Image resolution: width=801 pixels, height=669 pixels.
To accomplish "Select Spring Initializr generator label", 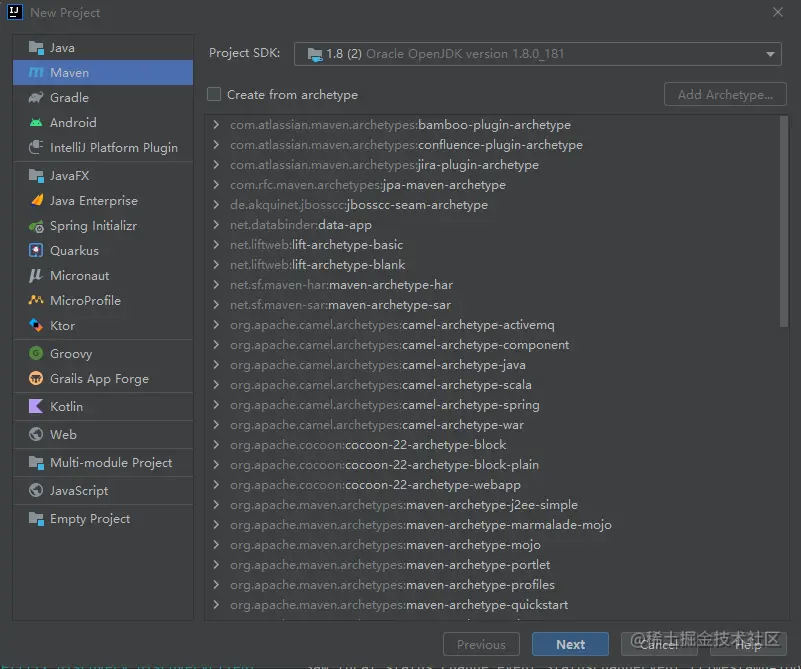I will coord(93,226).
